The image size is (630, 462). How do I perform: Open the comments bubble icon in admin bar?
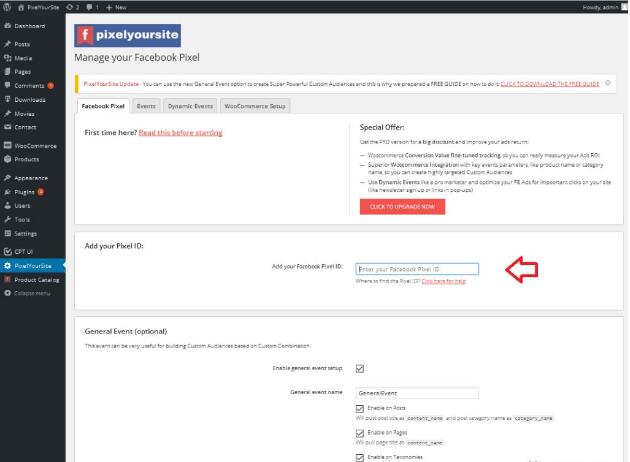click(89, 7)
